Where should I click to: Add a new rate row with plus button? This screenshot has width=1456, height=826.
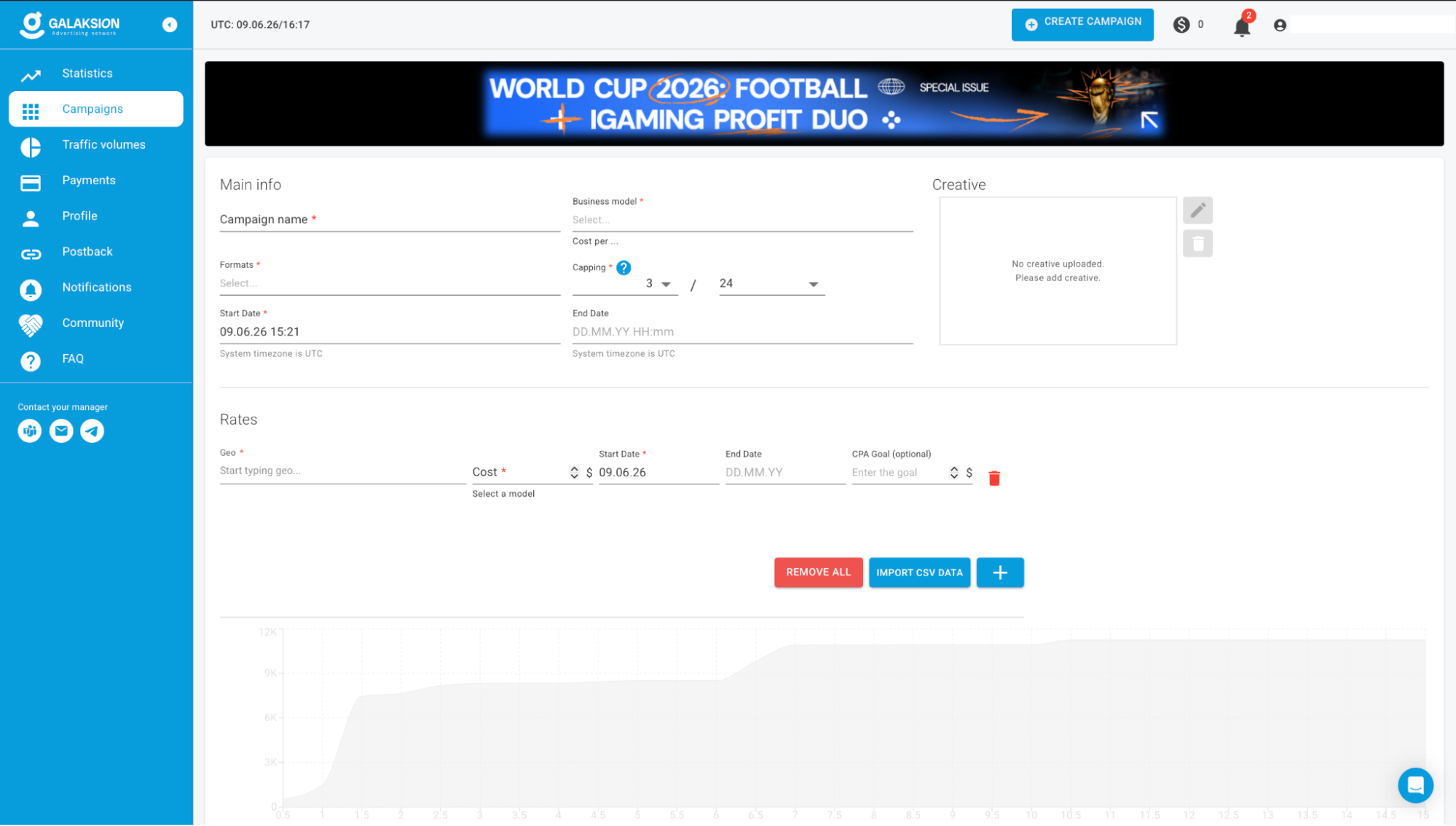coord(1000,573)
